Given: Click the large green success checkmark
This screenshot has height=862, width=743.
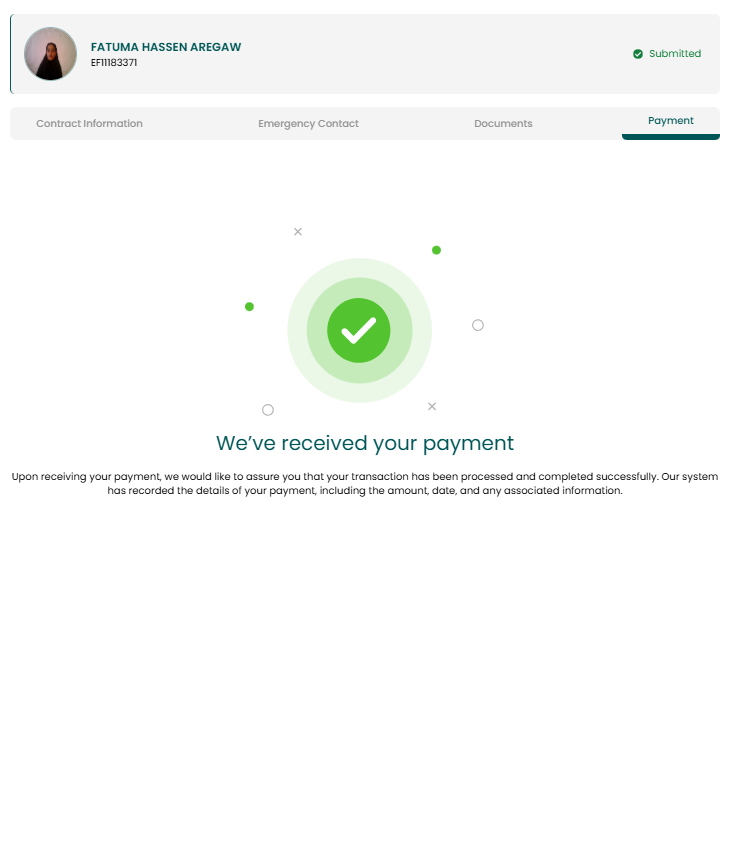Looking at the screenshot, I should click(359, 330).
